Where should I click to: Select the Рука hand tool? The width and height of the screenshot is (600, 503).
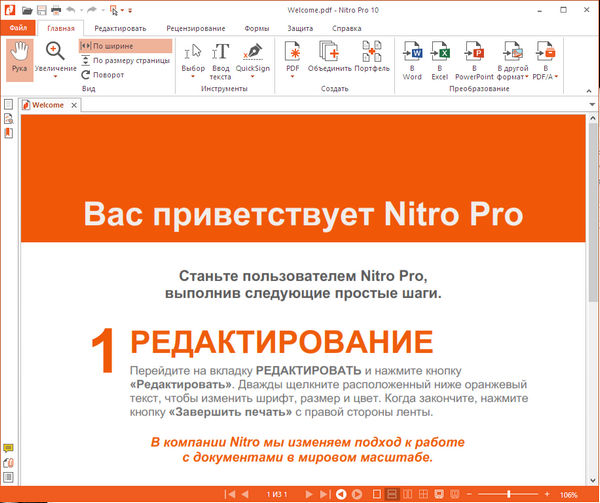click(20, 60)
